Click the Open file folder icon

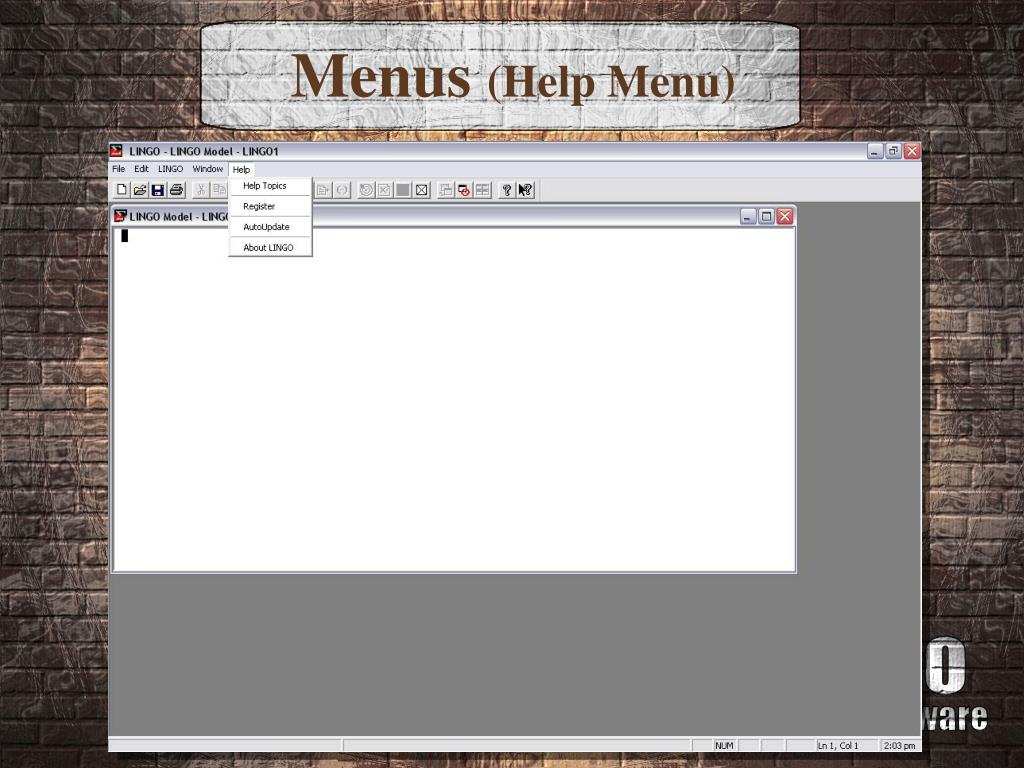coord(140,190)
